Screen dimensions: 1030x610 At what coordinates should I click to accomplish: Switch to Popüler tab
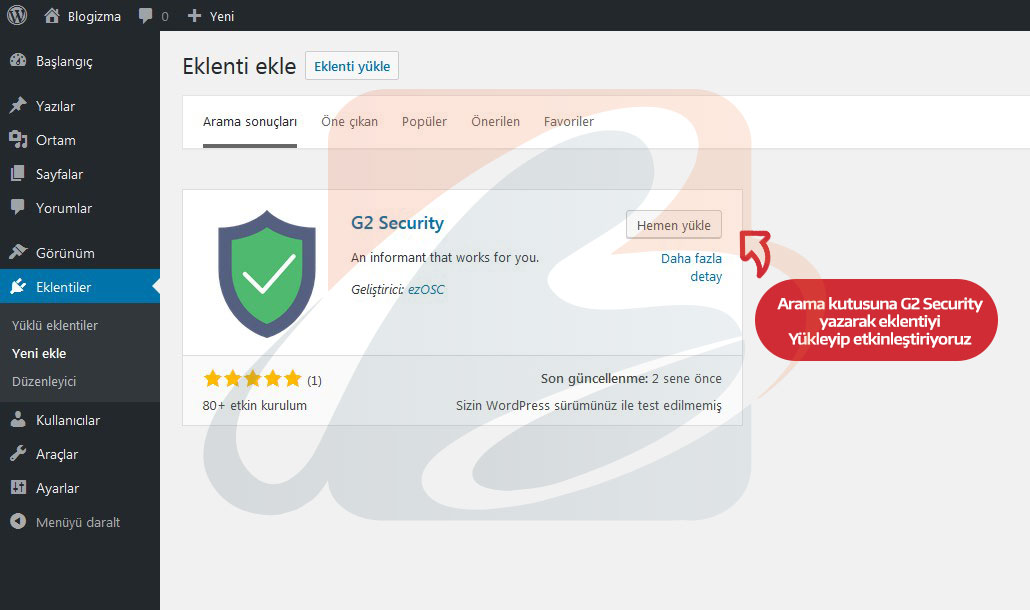pos(424,121)
